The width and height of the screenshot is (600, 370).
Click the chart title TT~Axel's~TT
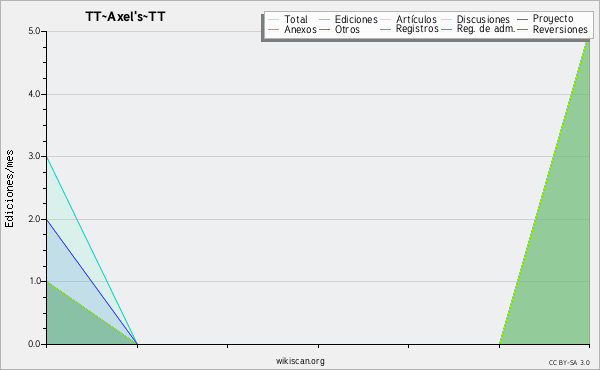pos(125,17)
